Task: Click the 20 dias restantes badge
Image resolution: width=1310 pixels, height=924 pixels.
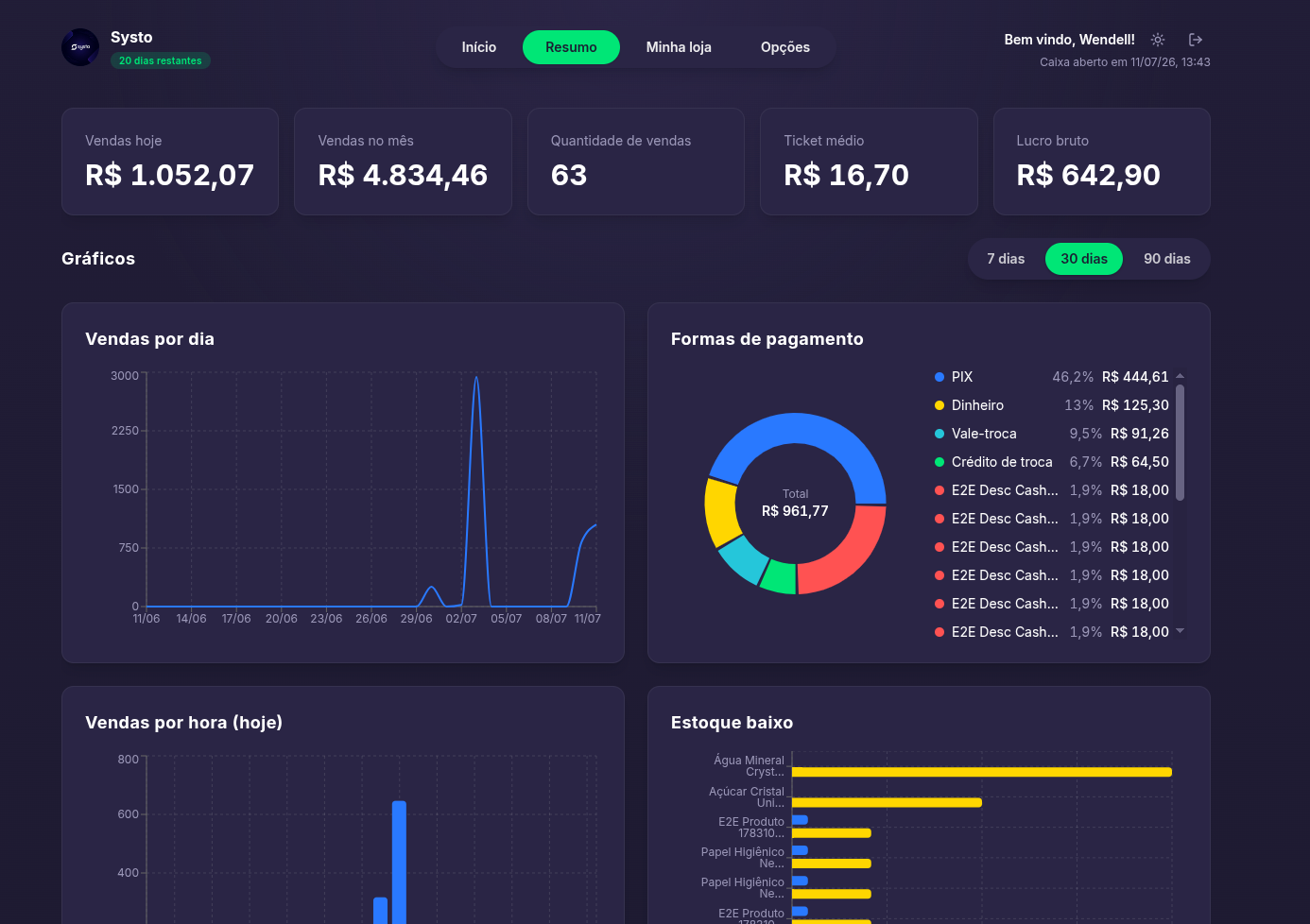Action: pyautogui.click(x=161, y=60)
